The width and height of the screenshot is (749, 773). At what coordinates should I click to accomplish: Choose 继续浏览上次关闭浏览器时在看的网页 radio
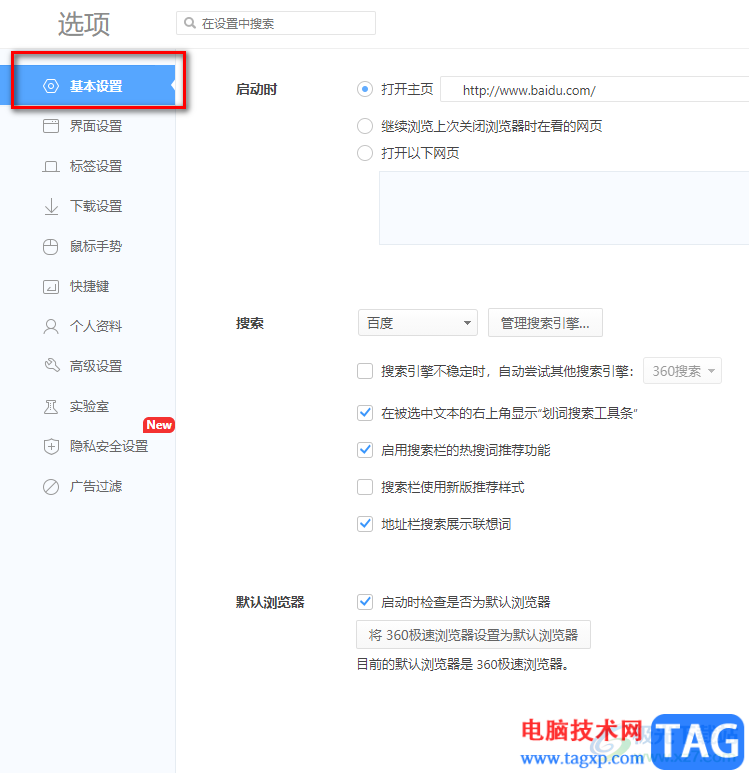[x=365, y=126]
